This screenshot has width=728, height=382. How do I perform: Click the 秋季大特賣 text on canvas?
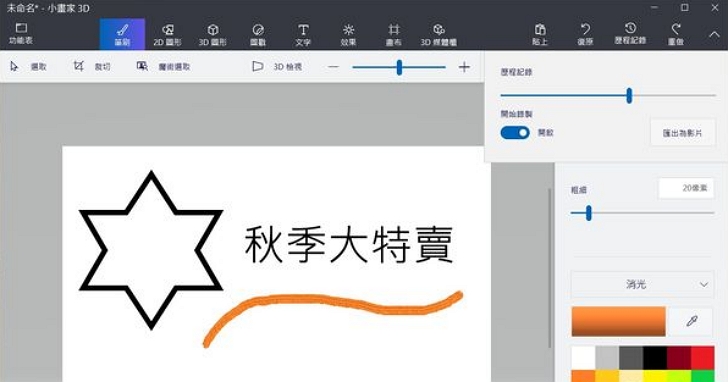coord(348,245)
